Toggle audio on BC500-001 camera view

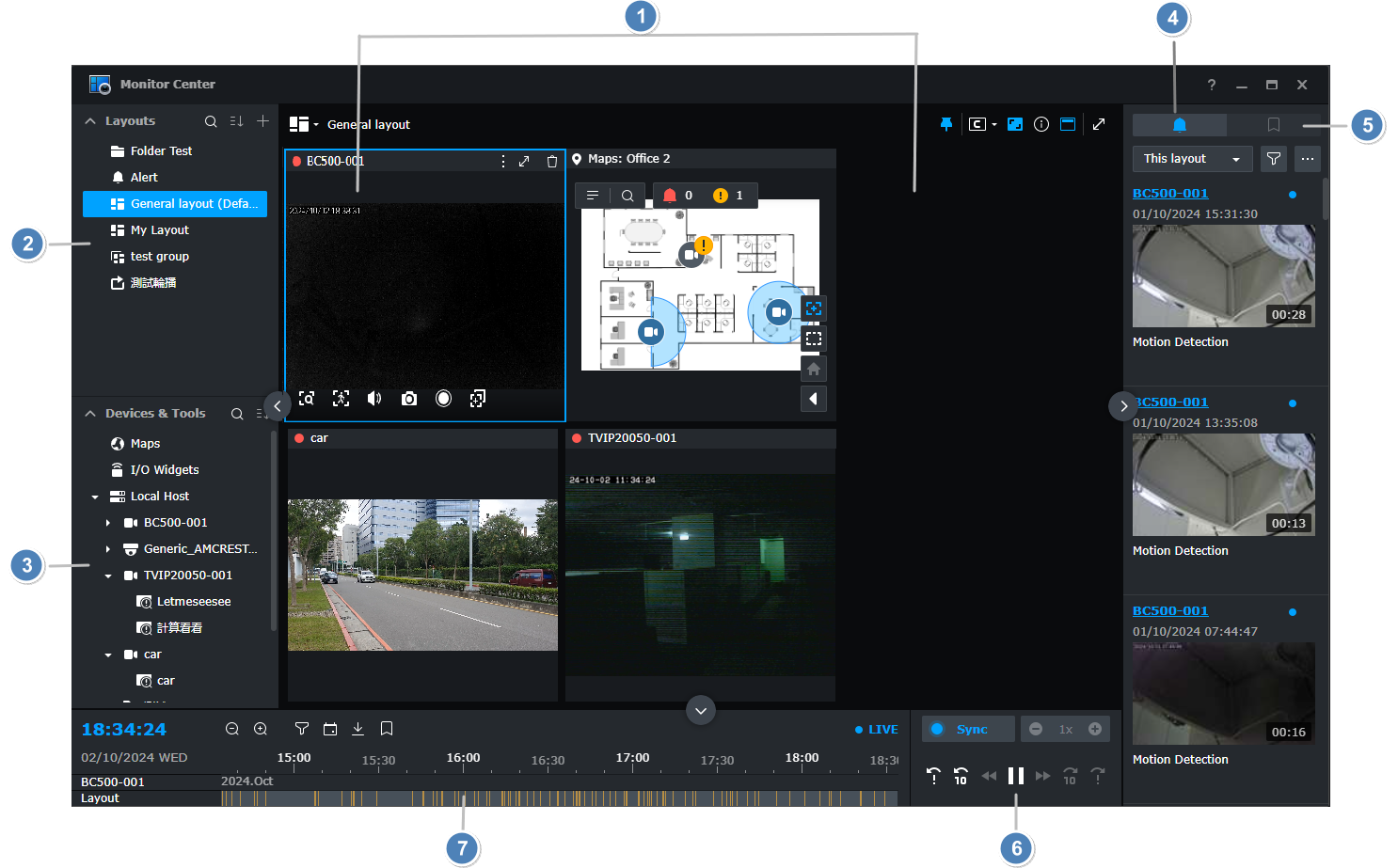(374, 399)
